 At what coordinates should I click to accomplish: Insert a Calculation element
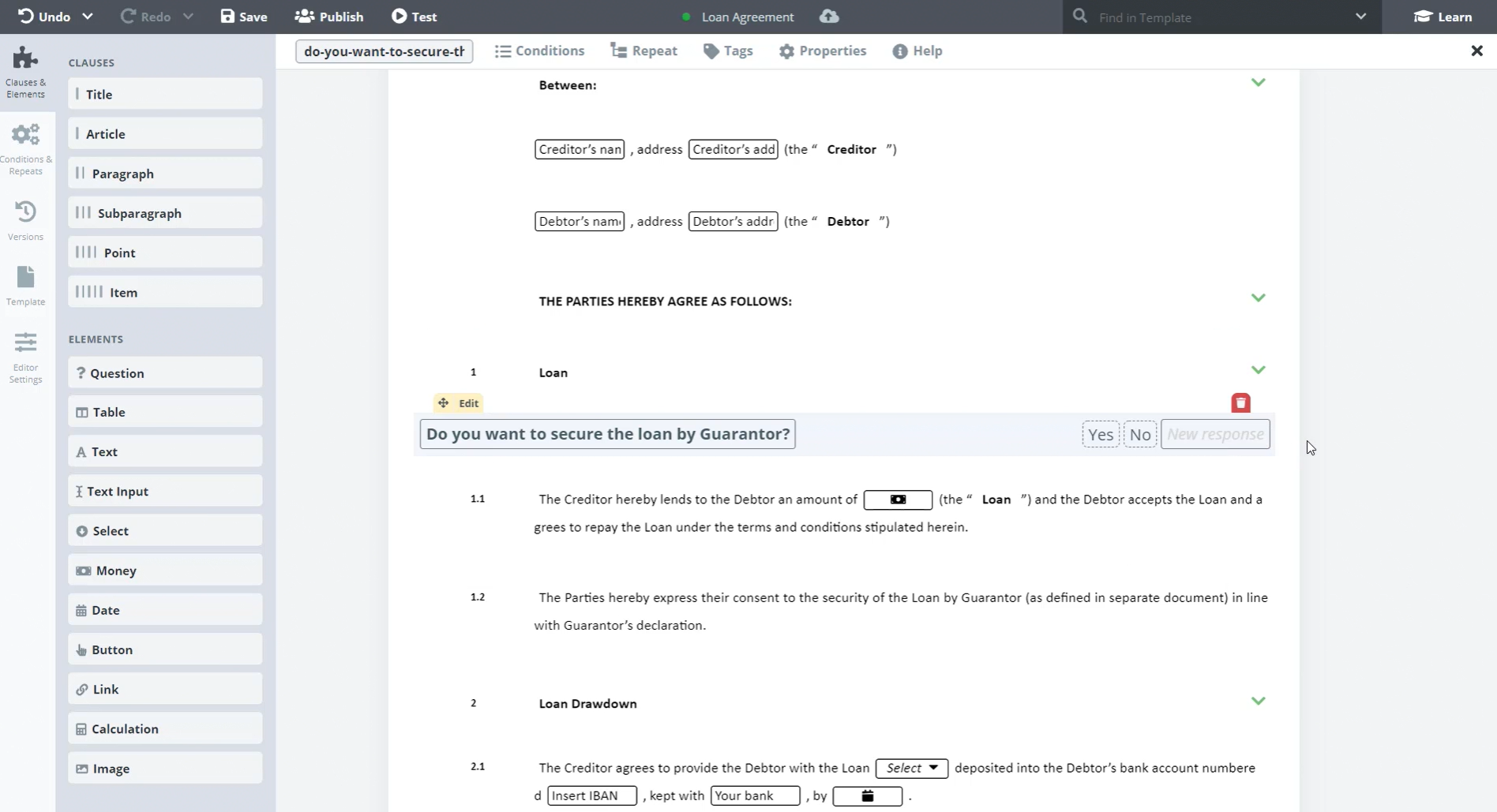pos(165,728)
